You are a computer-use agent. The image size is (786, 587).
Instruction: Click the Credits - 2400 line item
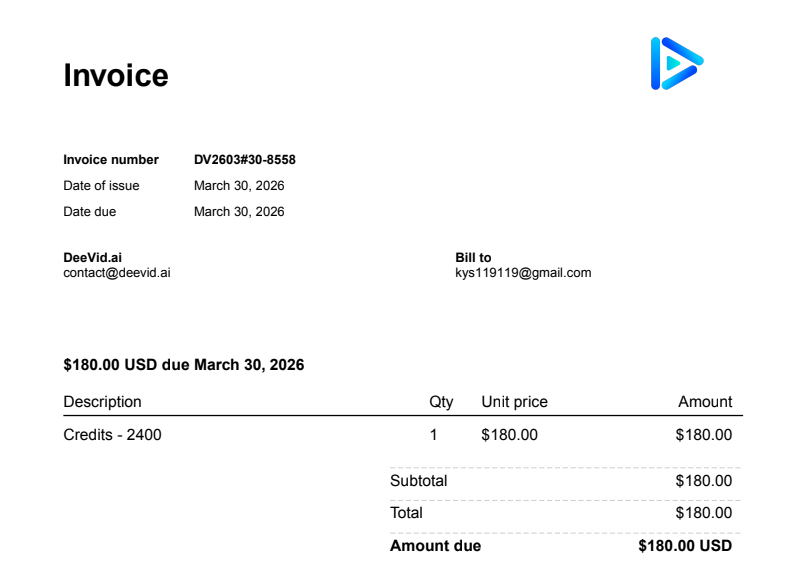[x=112, y=435]
